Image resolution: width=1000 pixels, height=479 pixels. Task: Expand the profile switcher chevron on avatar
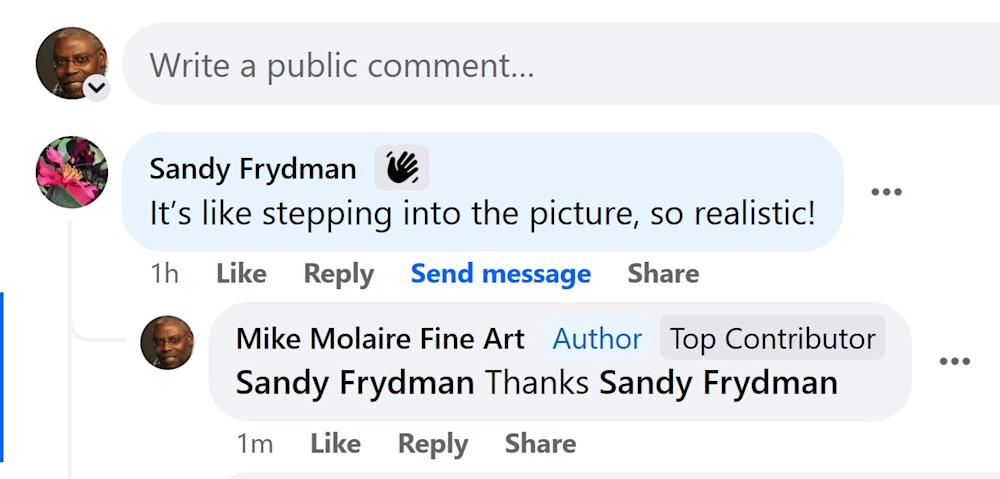tap(96, 88)
